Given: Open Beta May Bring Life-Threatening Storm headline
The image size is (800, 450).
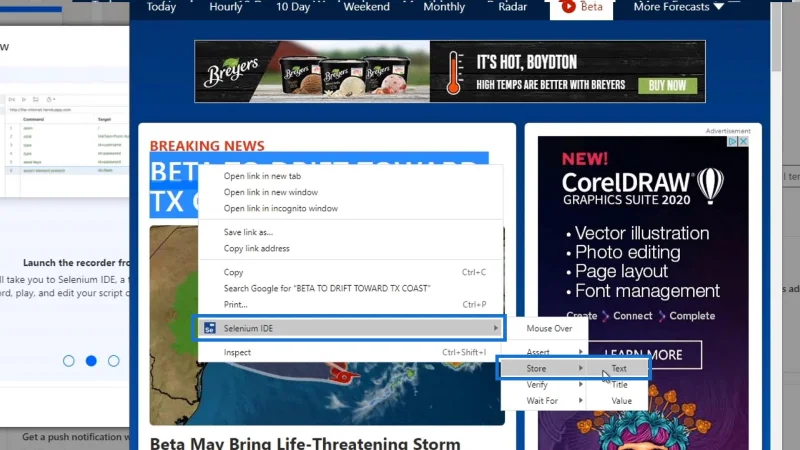Looking at the screenshot, I should click(305, 443).
